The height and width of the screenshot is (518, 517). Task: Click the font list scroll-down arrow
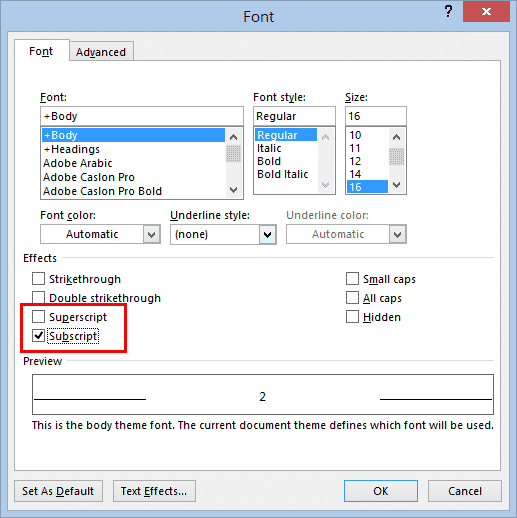[234, 190]
